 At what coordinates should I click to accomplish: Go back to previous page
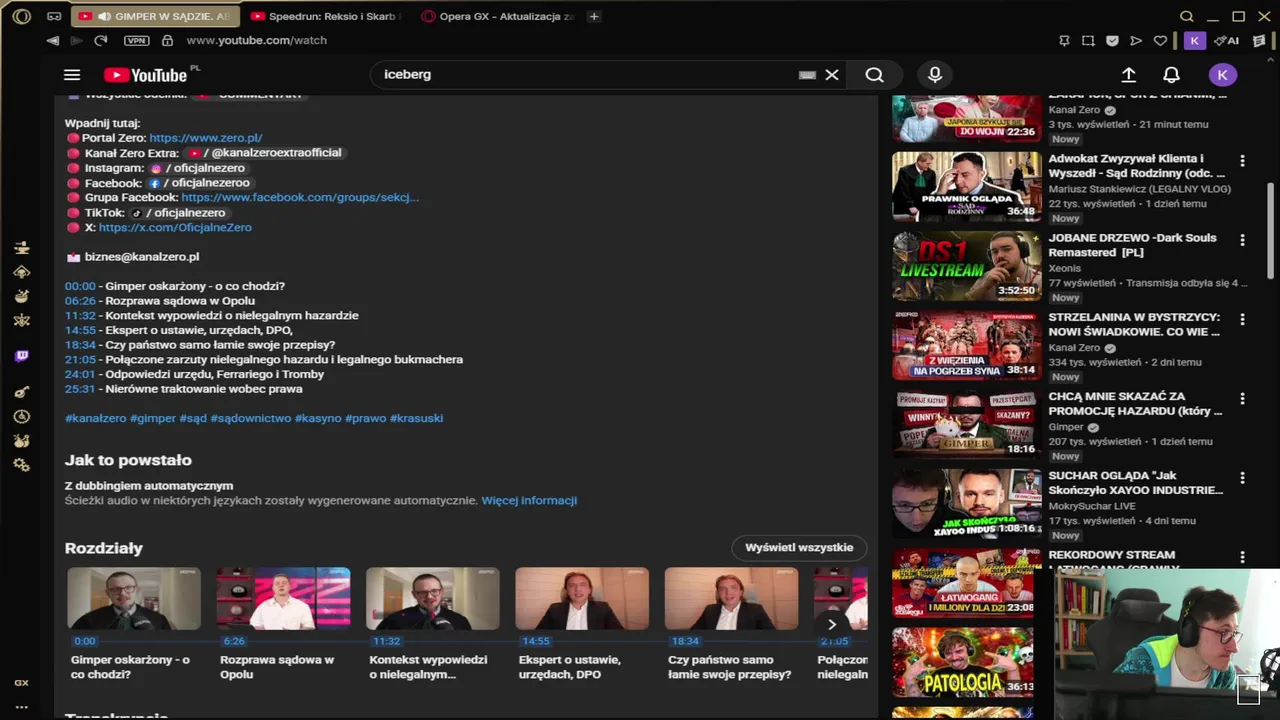53,40
